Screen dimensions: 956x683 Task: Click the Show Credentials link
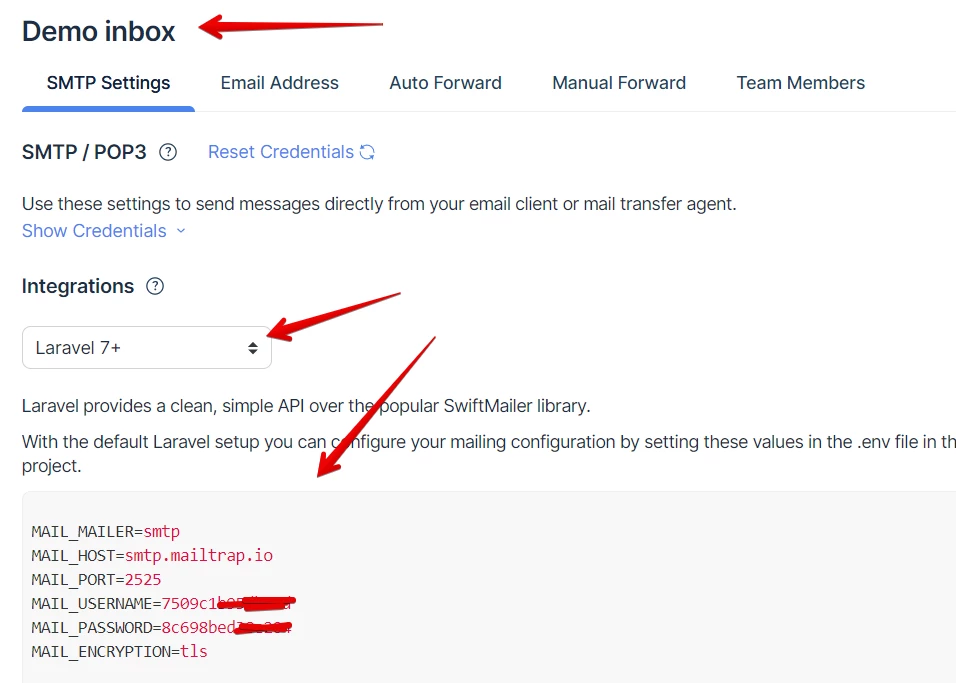tap(93, 231)
